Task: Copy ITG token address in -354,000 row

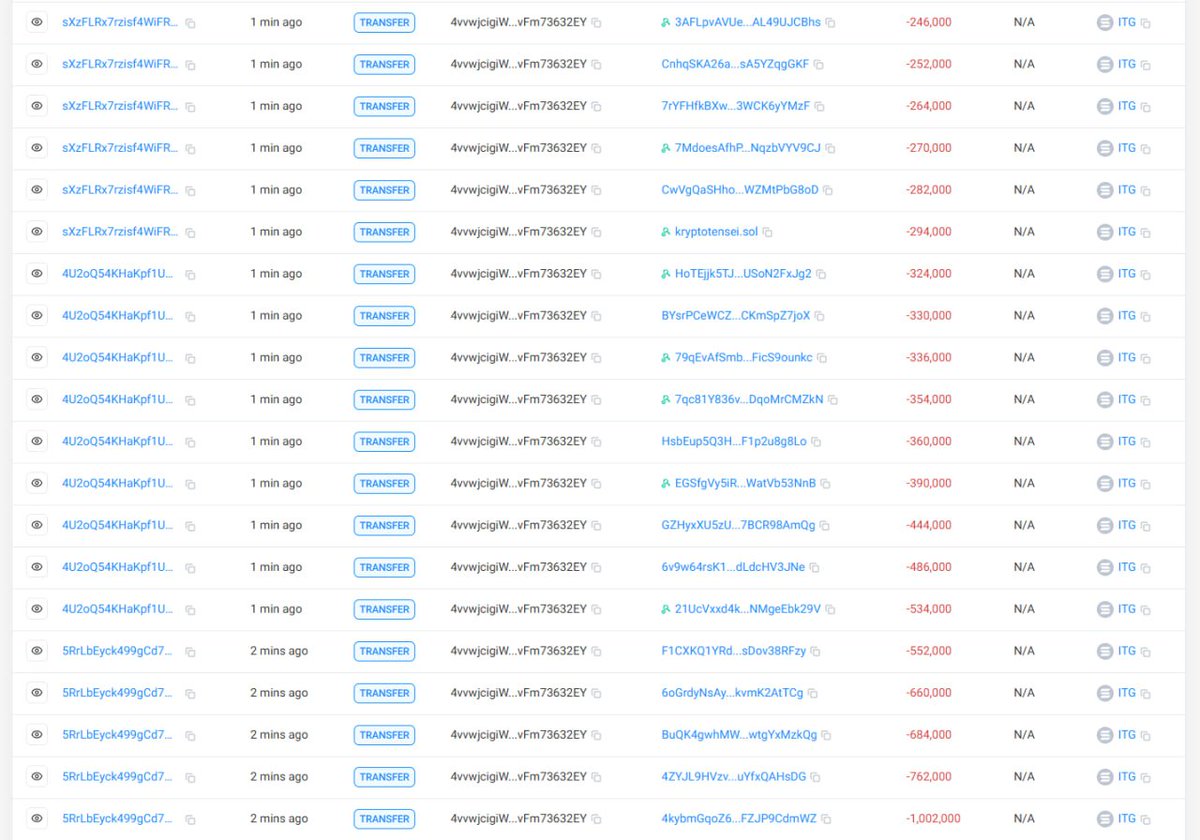Action: 1146,401
